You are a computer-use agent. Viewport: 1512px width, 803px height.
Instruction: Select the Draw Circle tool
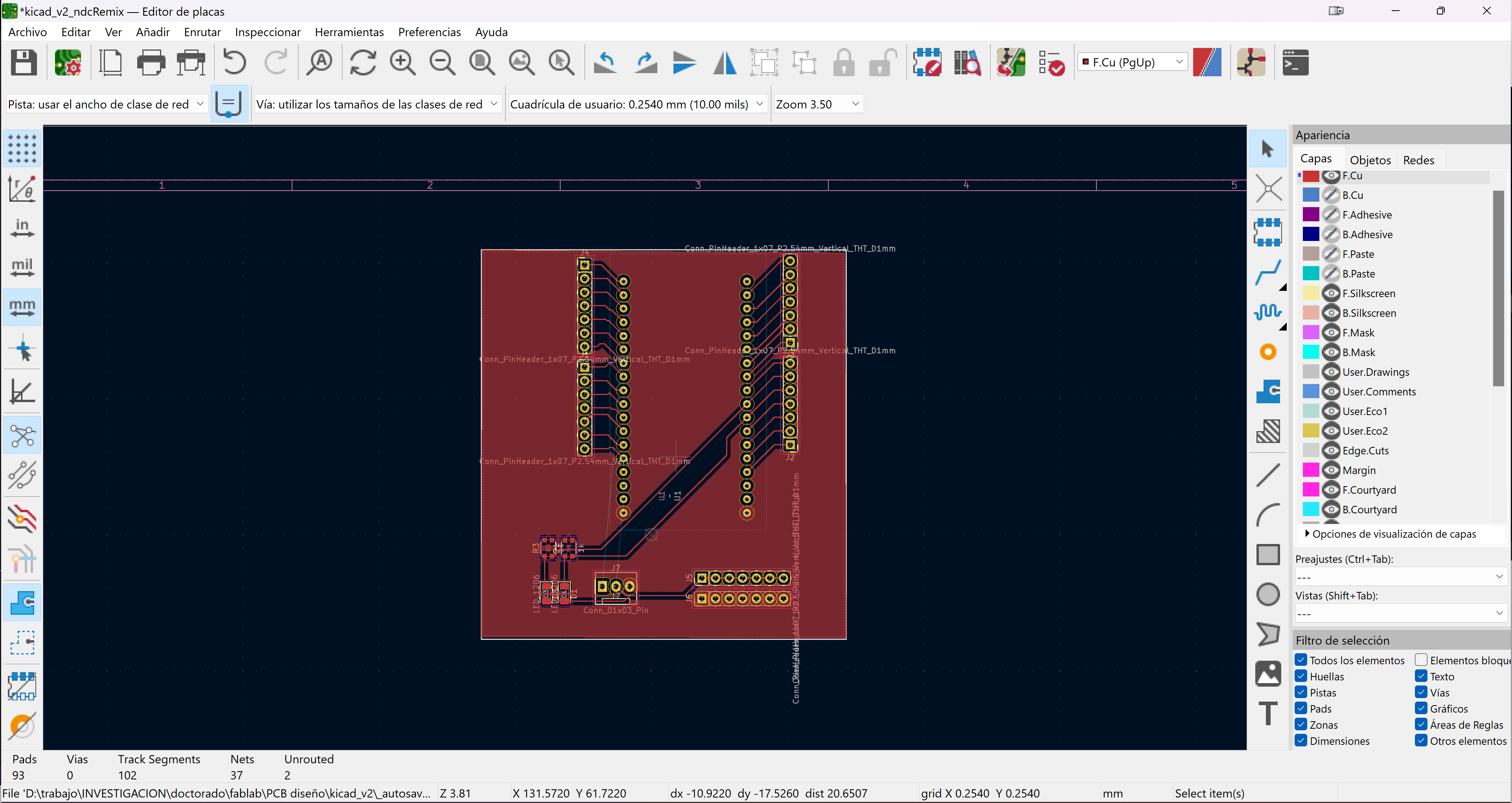tap(1268, 594)
